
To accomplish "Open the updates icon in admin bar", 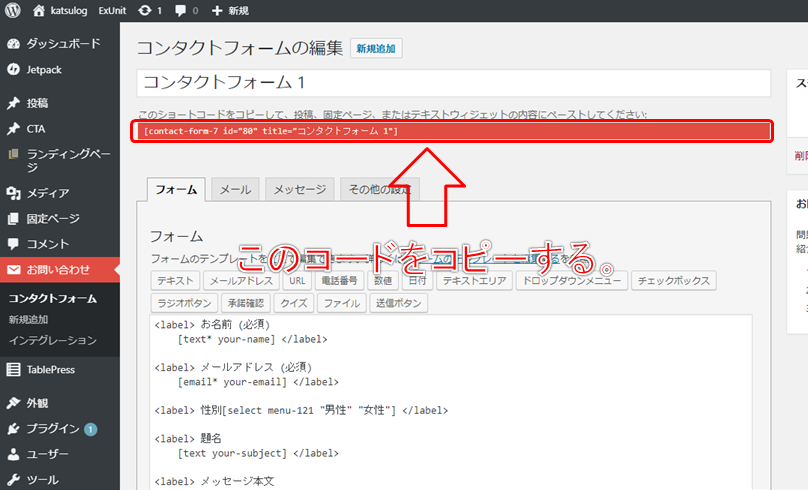I will [144, 10].
